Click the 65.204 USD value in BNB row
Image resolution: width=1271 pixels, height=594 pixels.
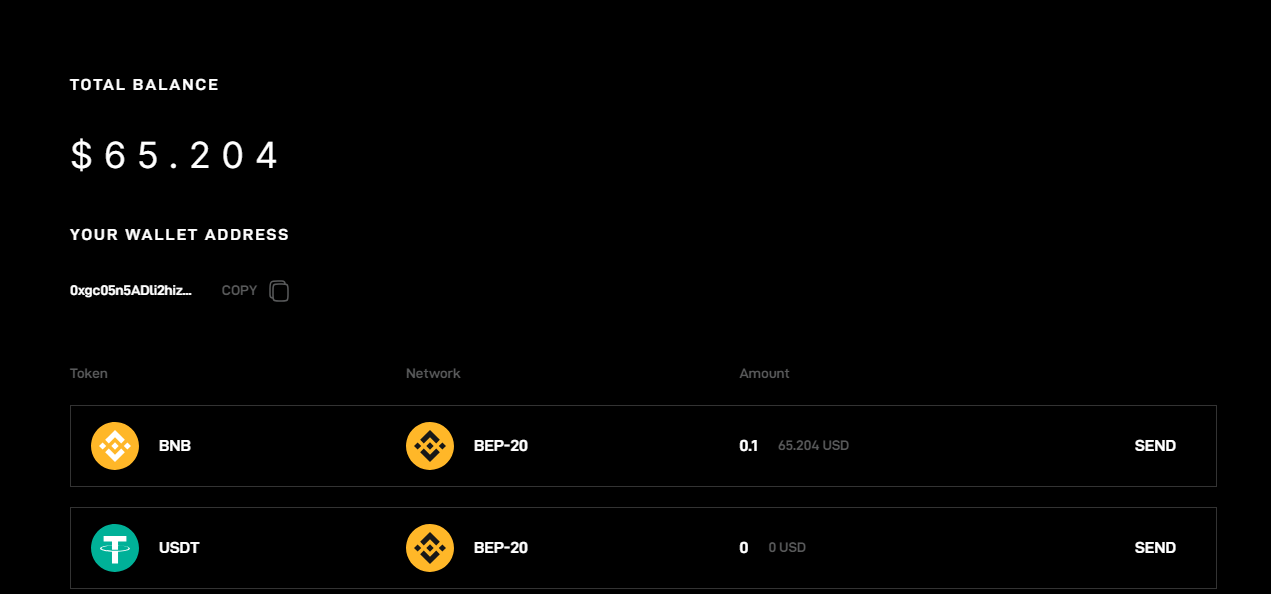813,446
